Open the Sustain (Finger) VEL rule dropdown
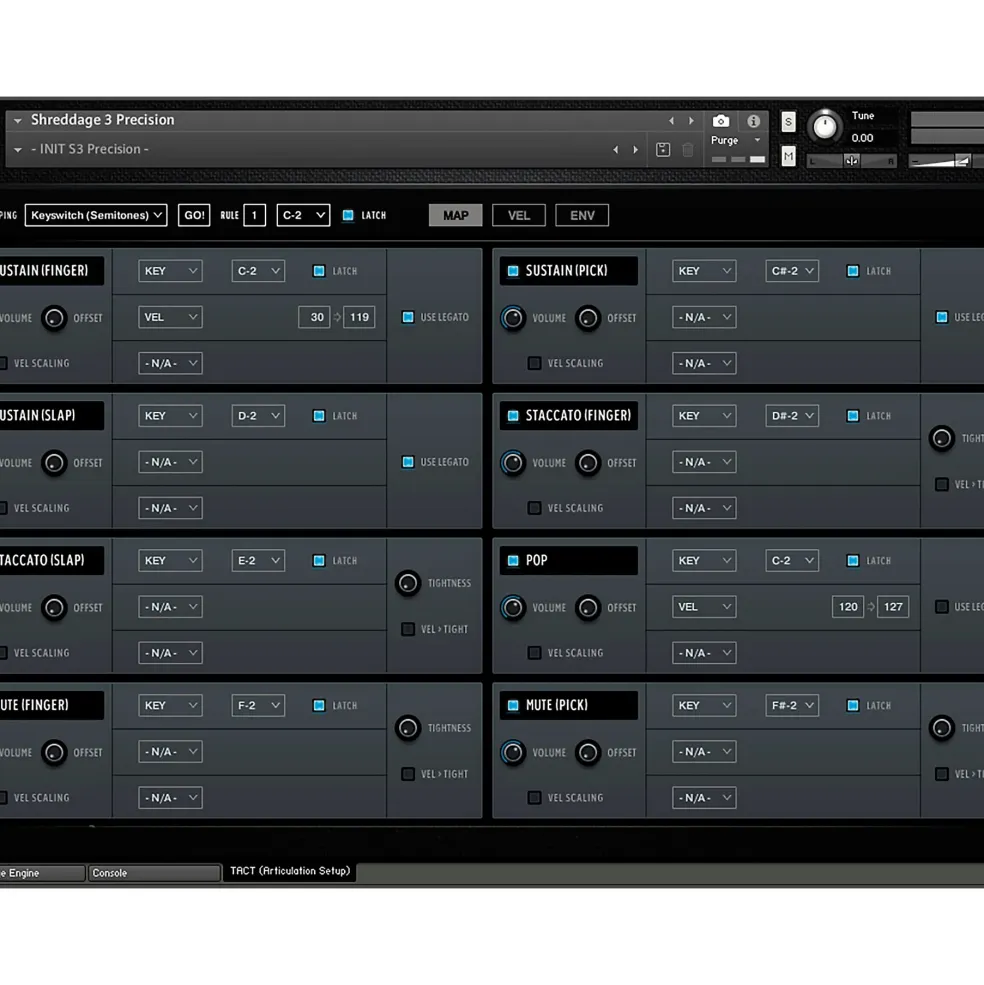Viewport: 984px width, 985px height. coord(170,317)
